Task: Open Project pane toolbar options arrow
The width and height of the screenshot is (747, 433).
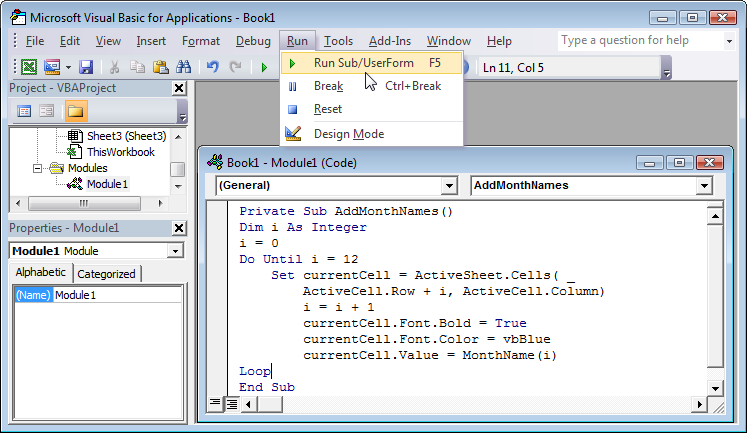Action: tap(182, 112)
